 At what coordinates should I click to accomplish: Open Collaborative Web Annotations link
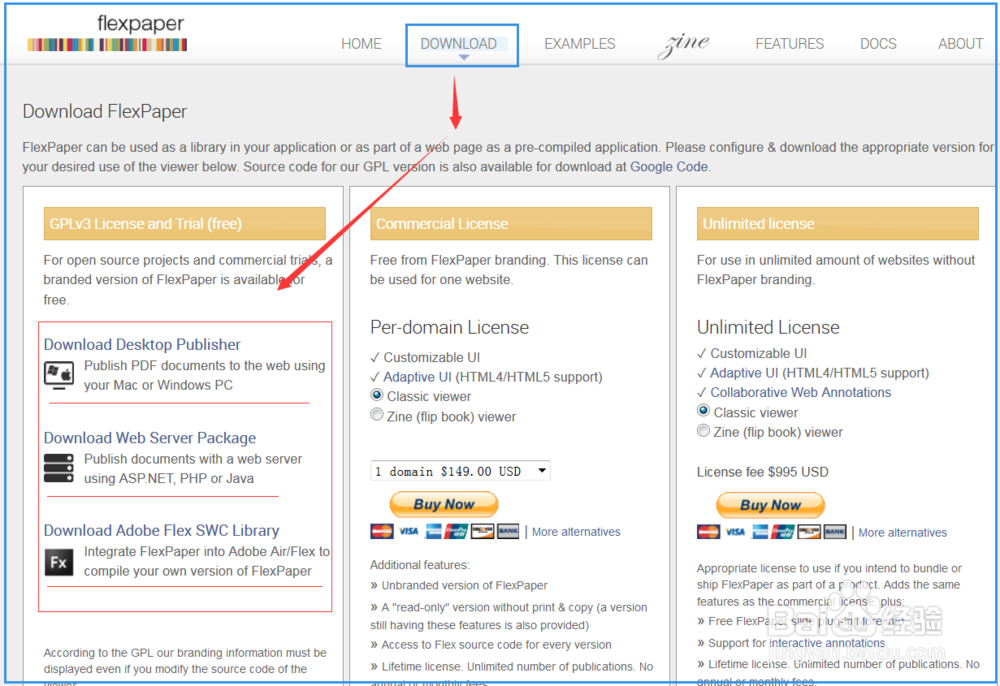click(x=800, y=393)
